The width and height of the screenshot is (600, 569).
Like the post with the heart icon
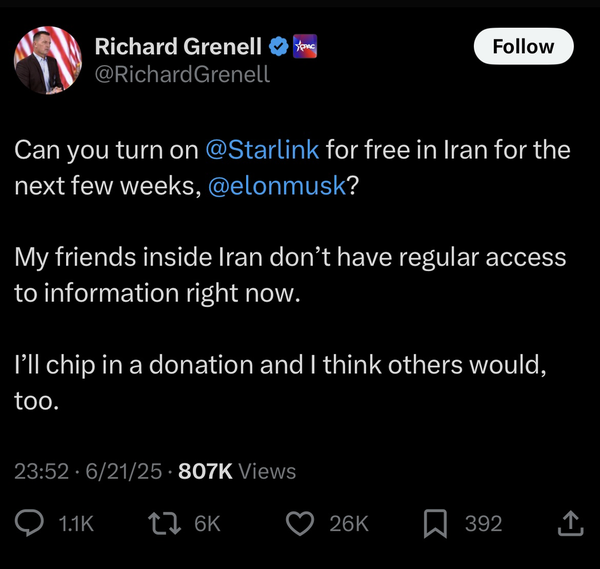pos(300,523)
